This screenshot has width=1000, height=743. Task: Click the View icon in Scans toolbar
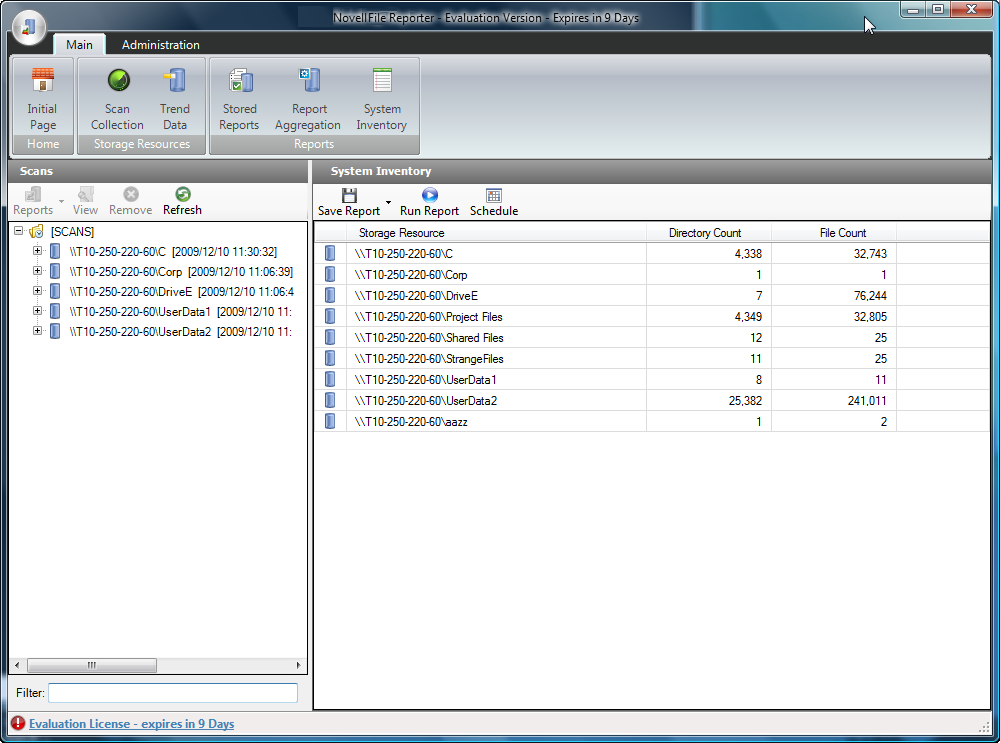pos(85,194)
